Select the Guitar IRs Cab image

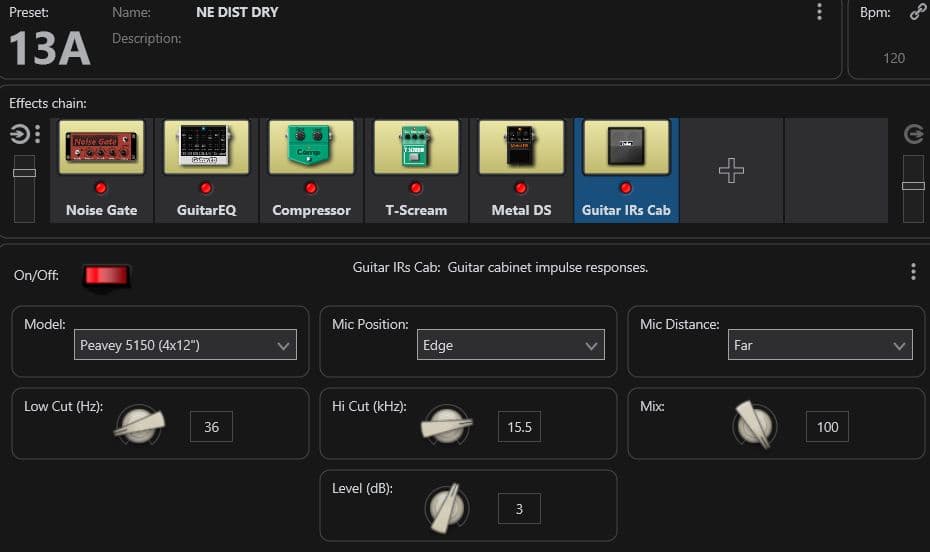coord(626,147)
